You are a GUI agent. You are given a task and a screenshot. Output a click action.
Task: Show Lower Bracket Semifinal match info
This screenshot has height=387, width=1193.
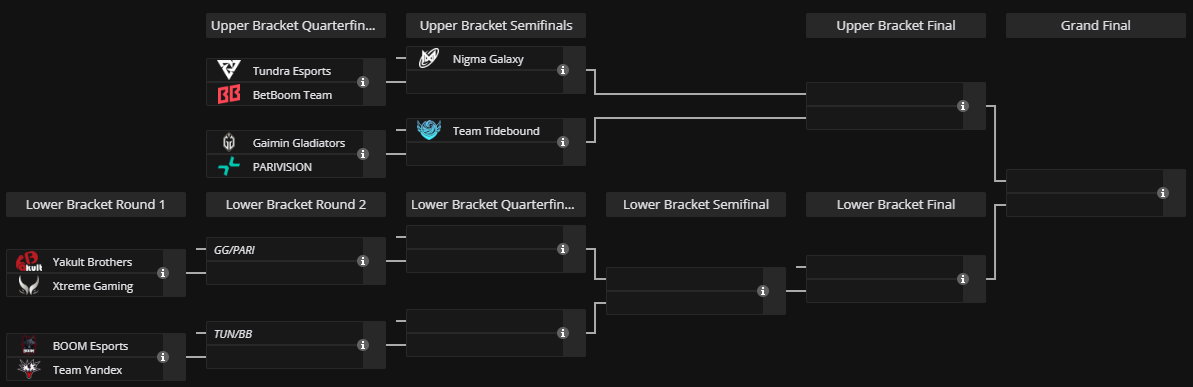click(763, 290)
